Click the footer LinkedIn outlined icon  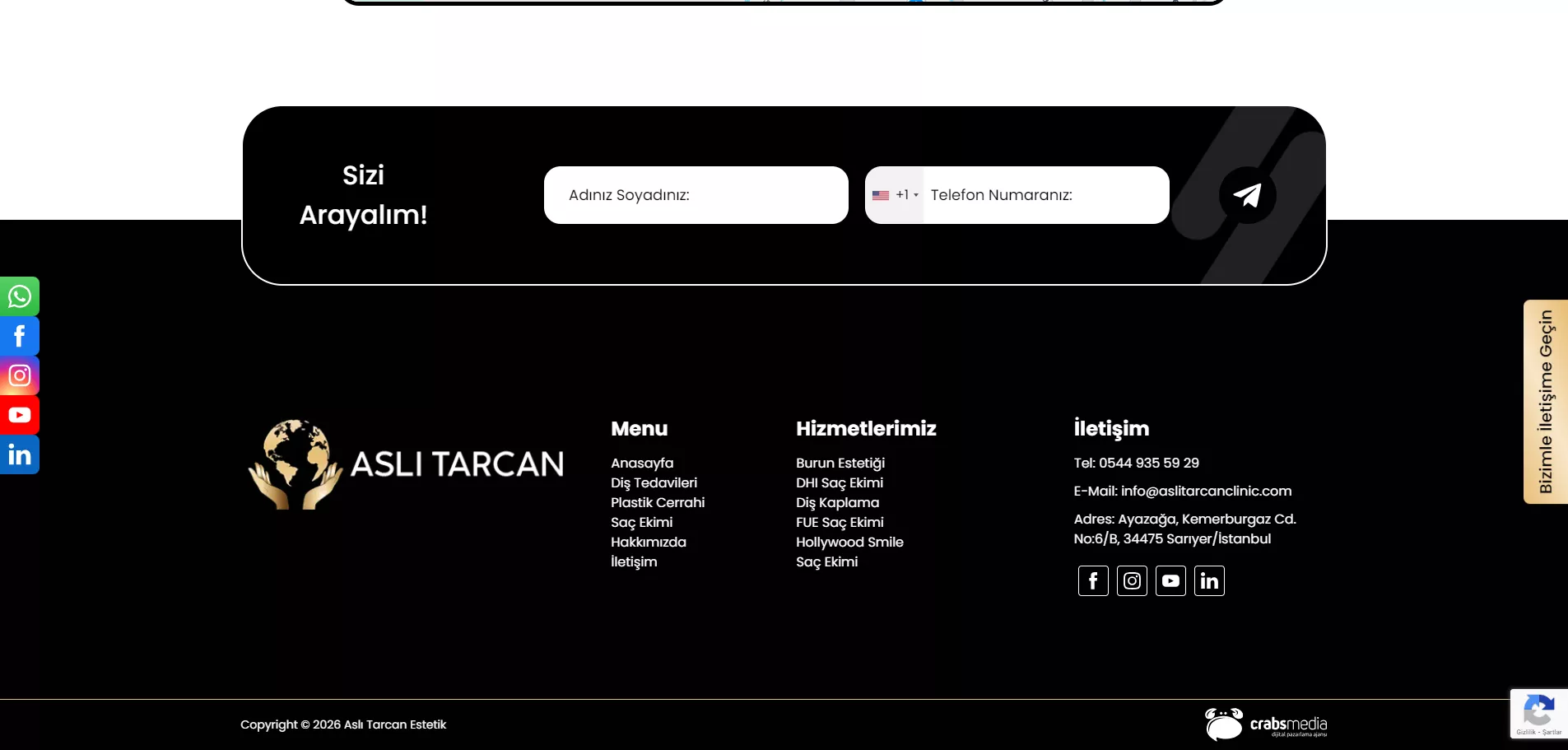tap(1209, 580)
